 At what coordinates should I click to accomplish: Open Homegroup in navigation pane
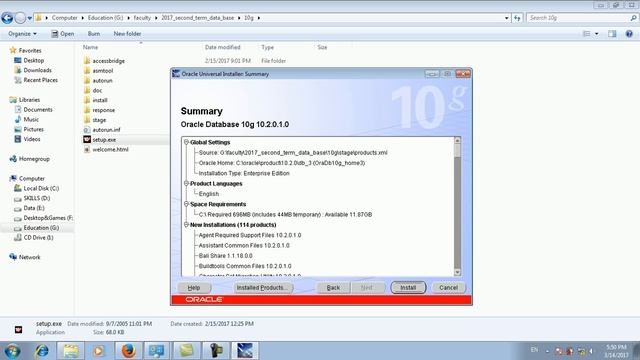click(x=29, y=159)
